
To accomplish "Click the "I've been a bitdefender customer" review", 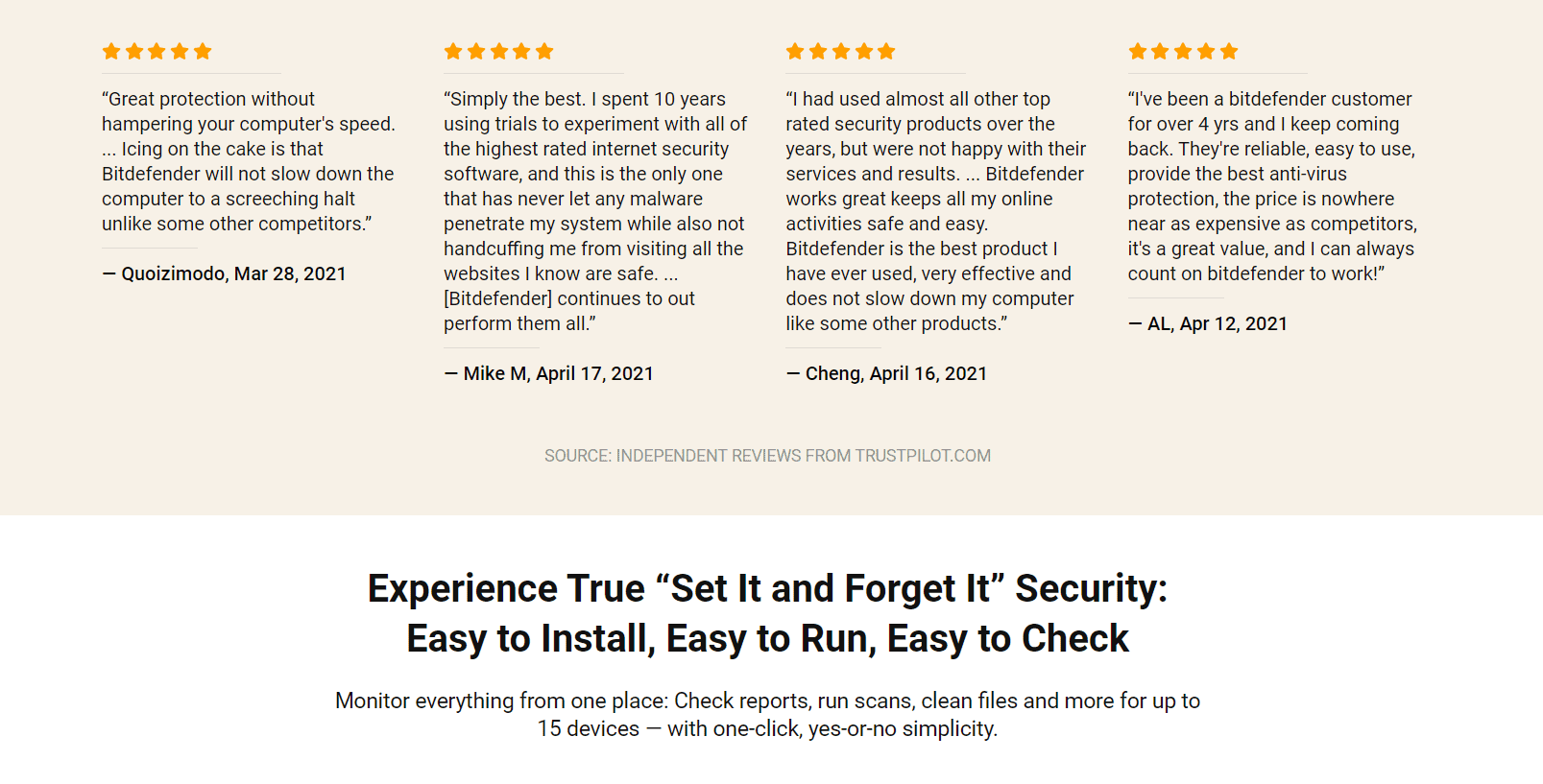I will 1272,186.
